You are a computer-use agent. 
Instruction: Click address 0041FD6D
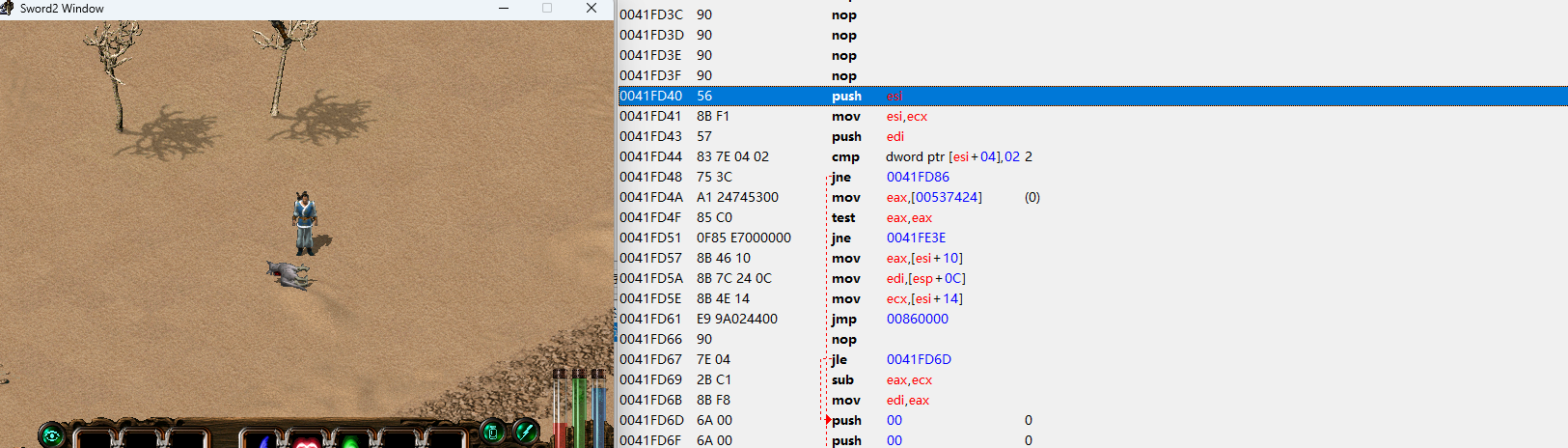click(x=650, y=420)
